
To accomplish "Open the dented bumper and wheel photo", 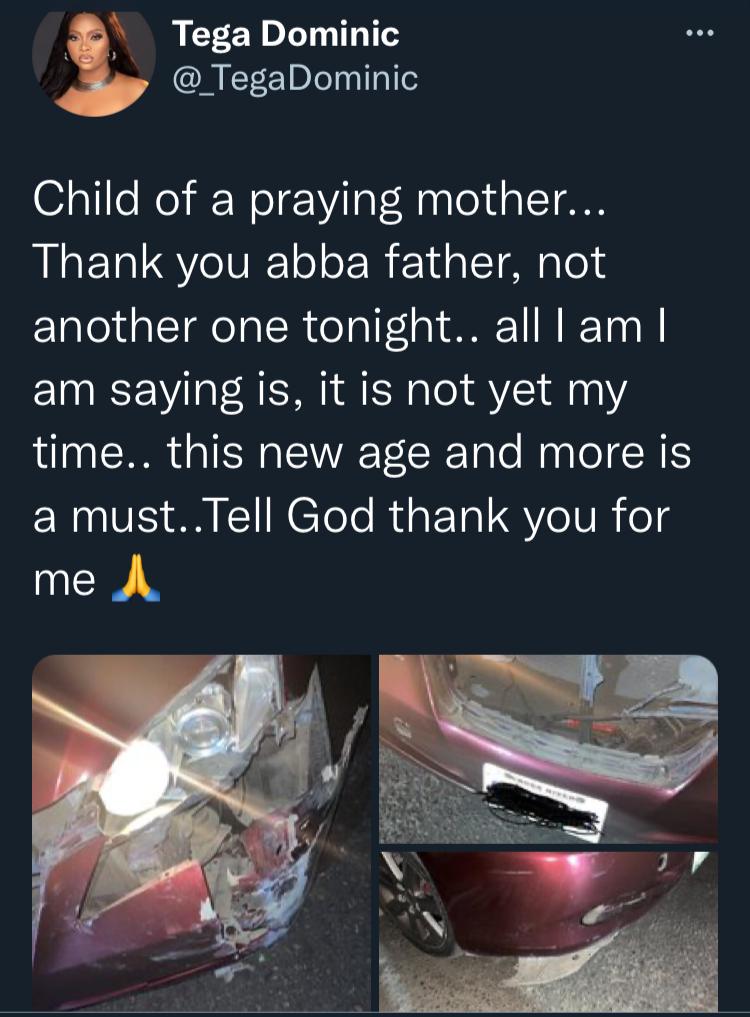I will [548, 931].
